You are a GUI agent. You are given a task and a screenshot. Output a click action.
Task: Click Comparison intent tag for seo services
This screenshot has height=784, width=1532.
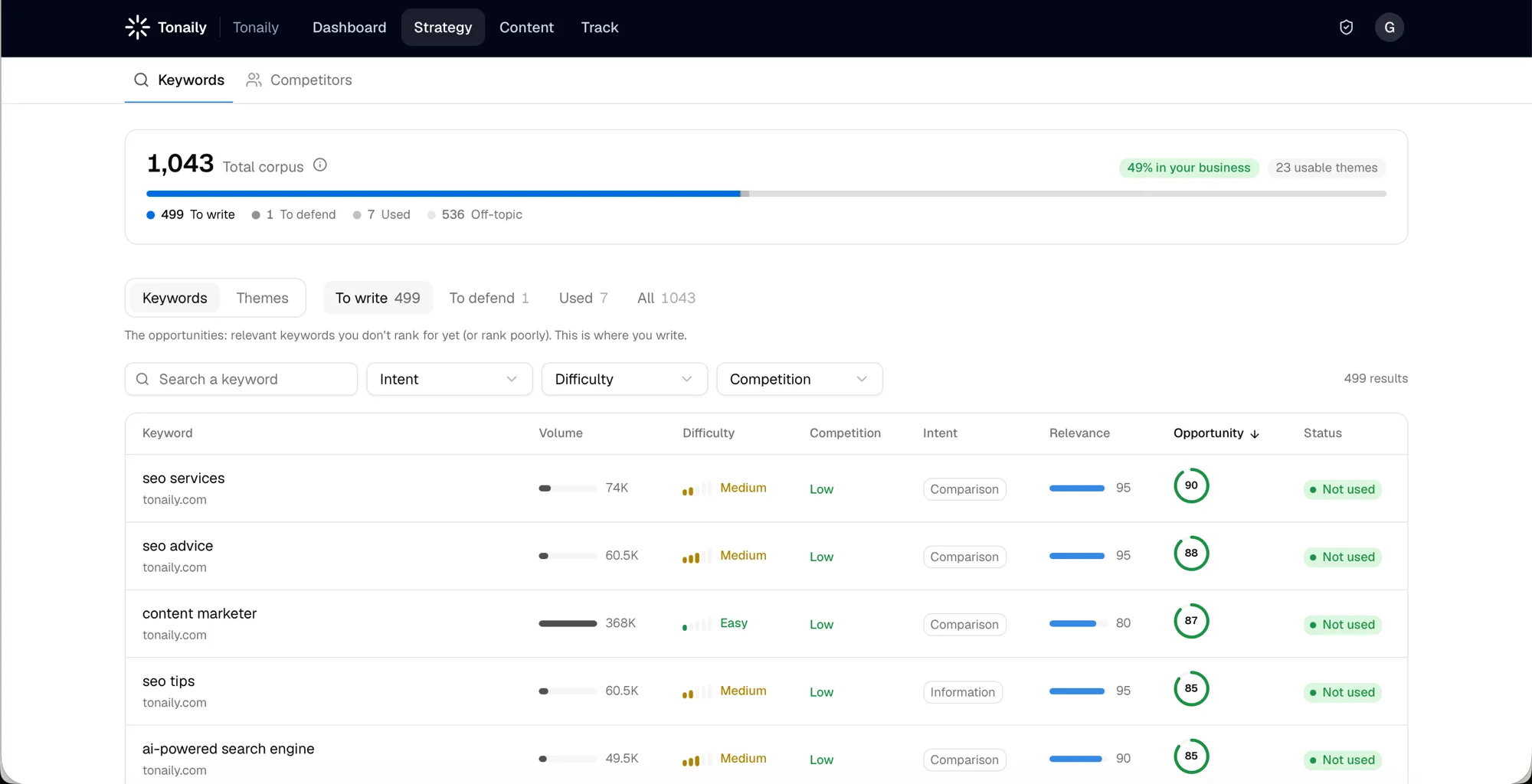click(964, 489)
